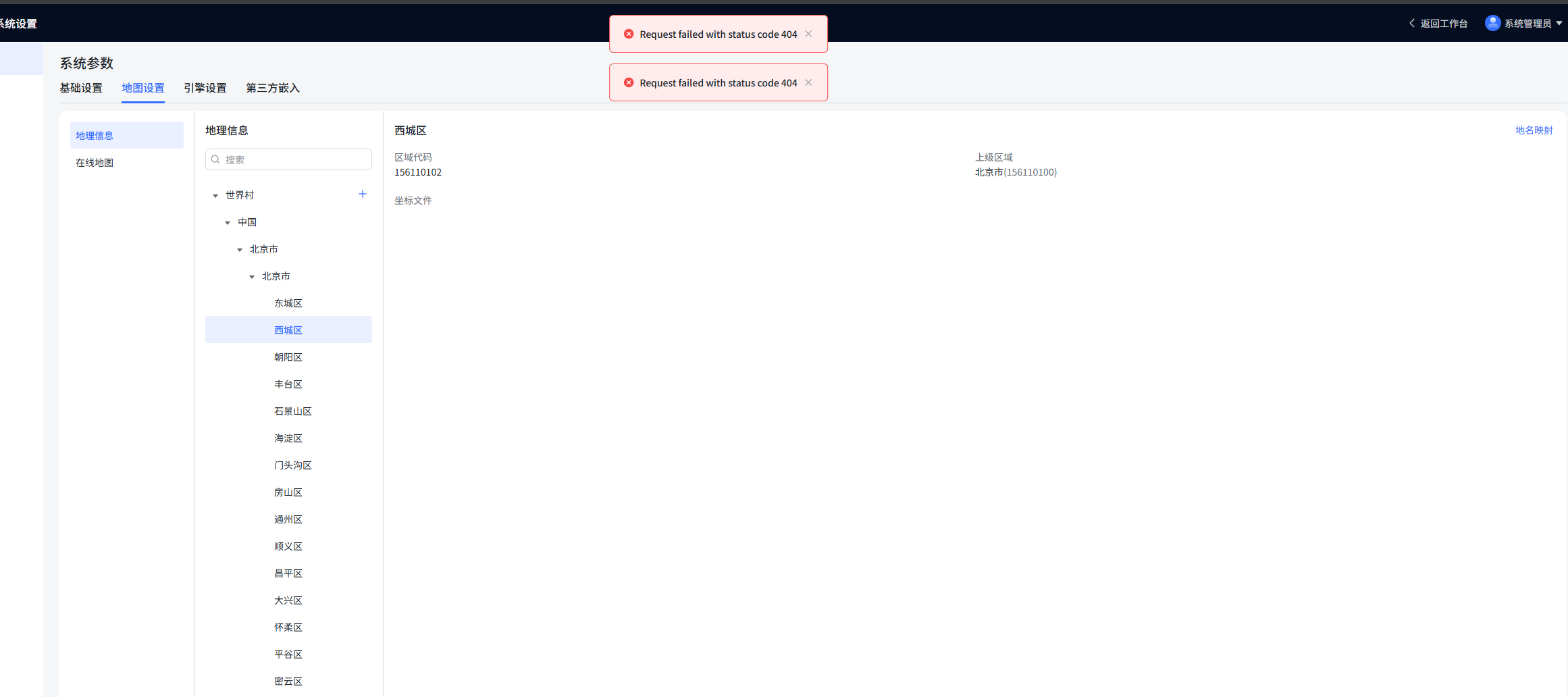
Task: Collapse the 中国 tree node
Action: 228,223
